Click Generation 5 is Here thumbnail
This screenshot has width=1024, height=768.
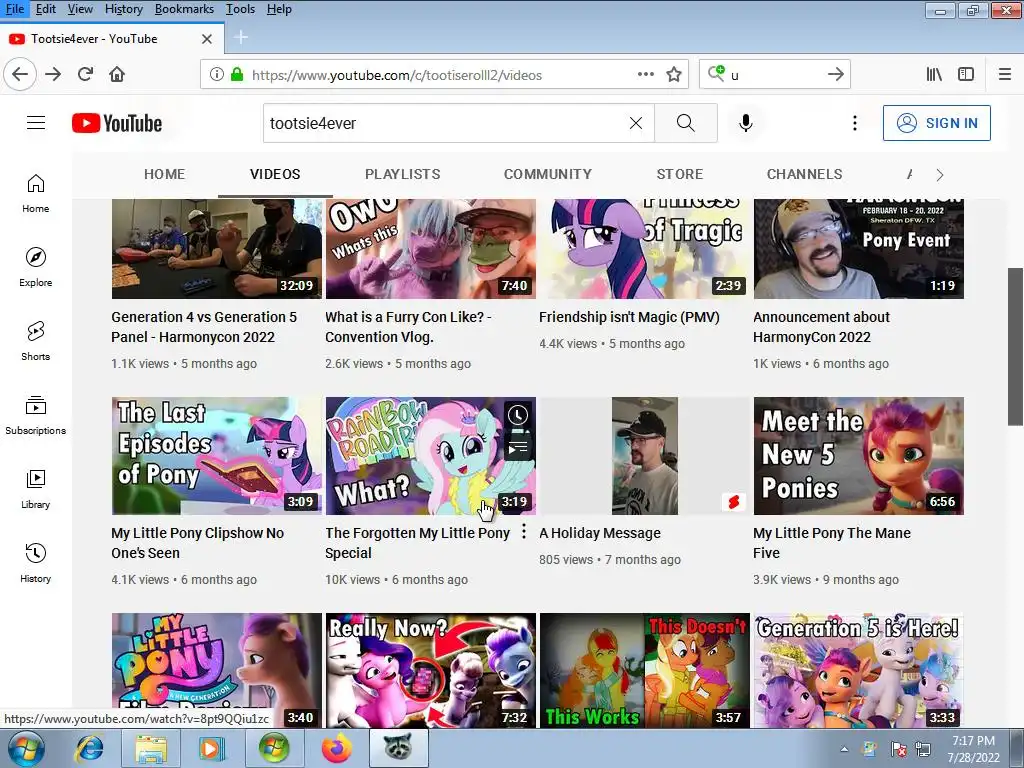pyautogui.click(x=858, y=670)
